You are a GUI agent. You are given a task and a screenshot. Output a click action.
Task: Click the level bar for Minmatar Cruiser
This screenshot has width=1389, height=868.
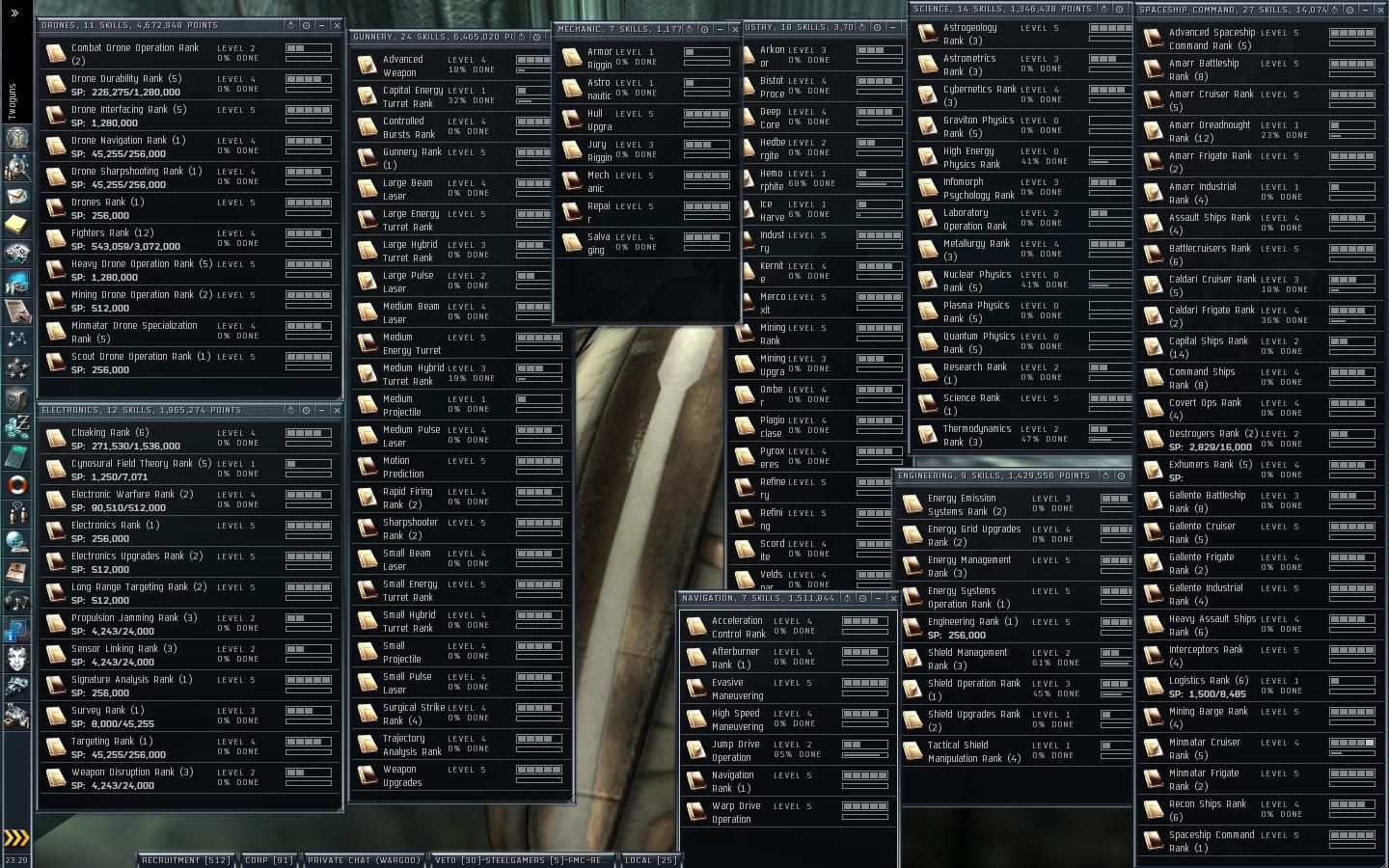click(1352, 743)
